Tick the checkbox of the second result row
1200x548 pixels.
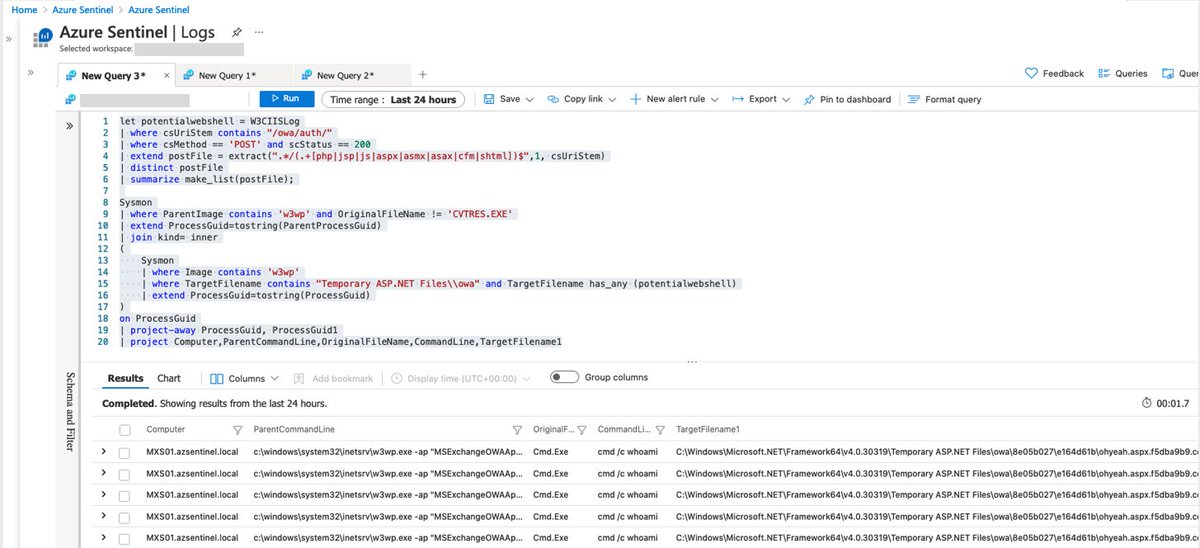(x=125, y=474)
